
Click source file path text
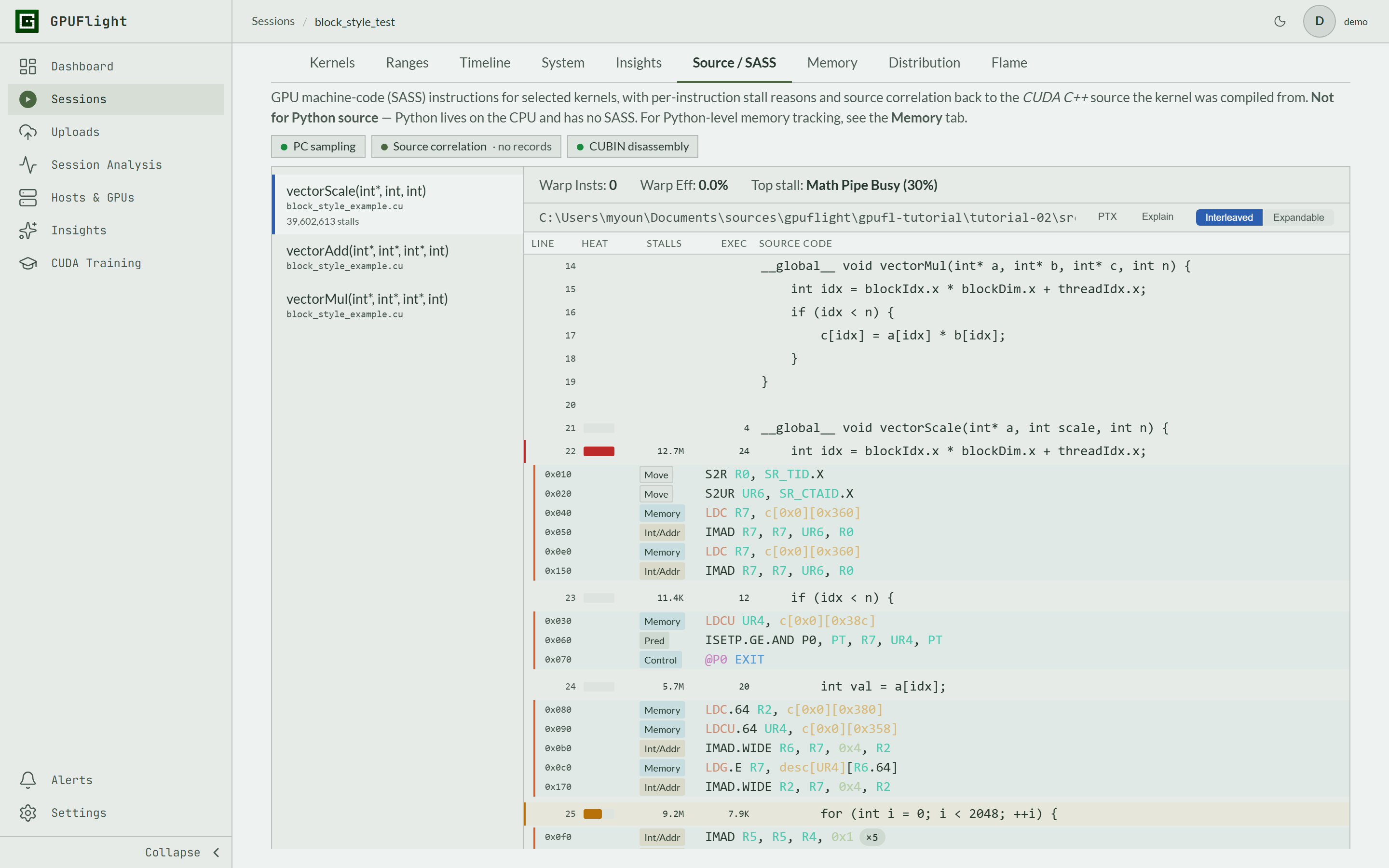pyautogui.click(x=807, y=217)
